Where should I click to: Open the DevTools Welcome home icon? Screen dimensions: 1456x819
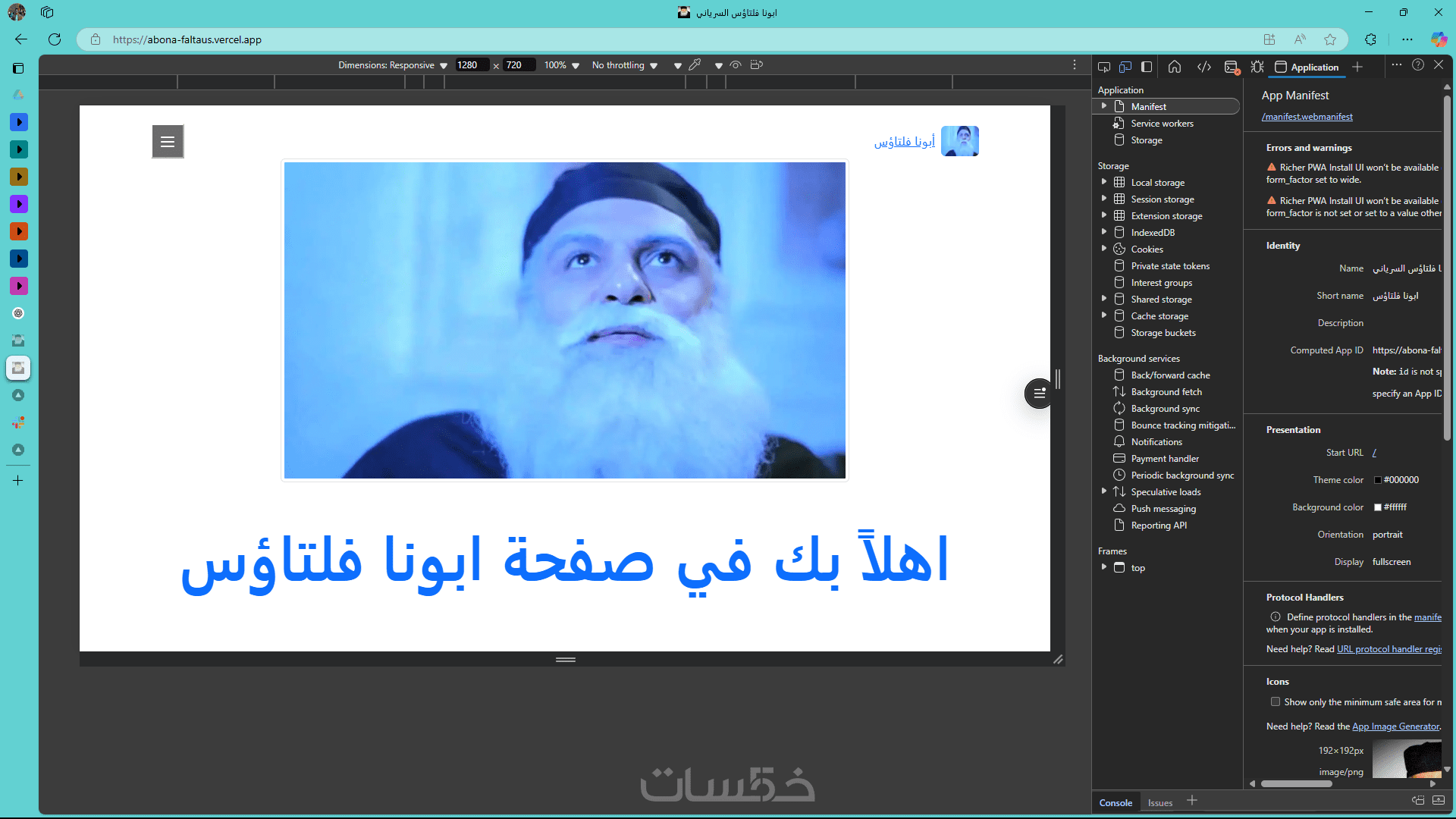(1175, 67)
